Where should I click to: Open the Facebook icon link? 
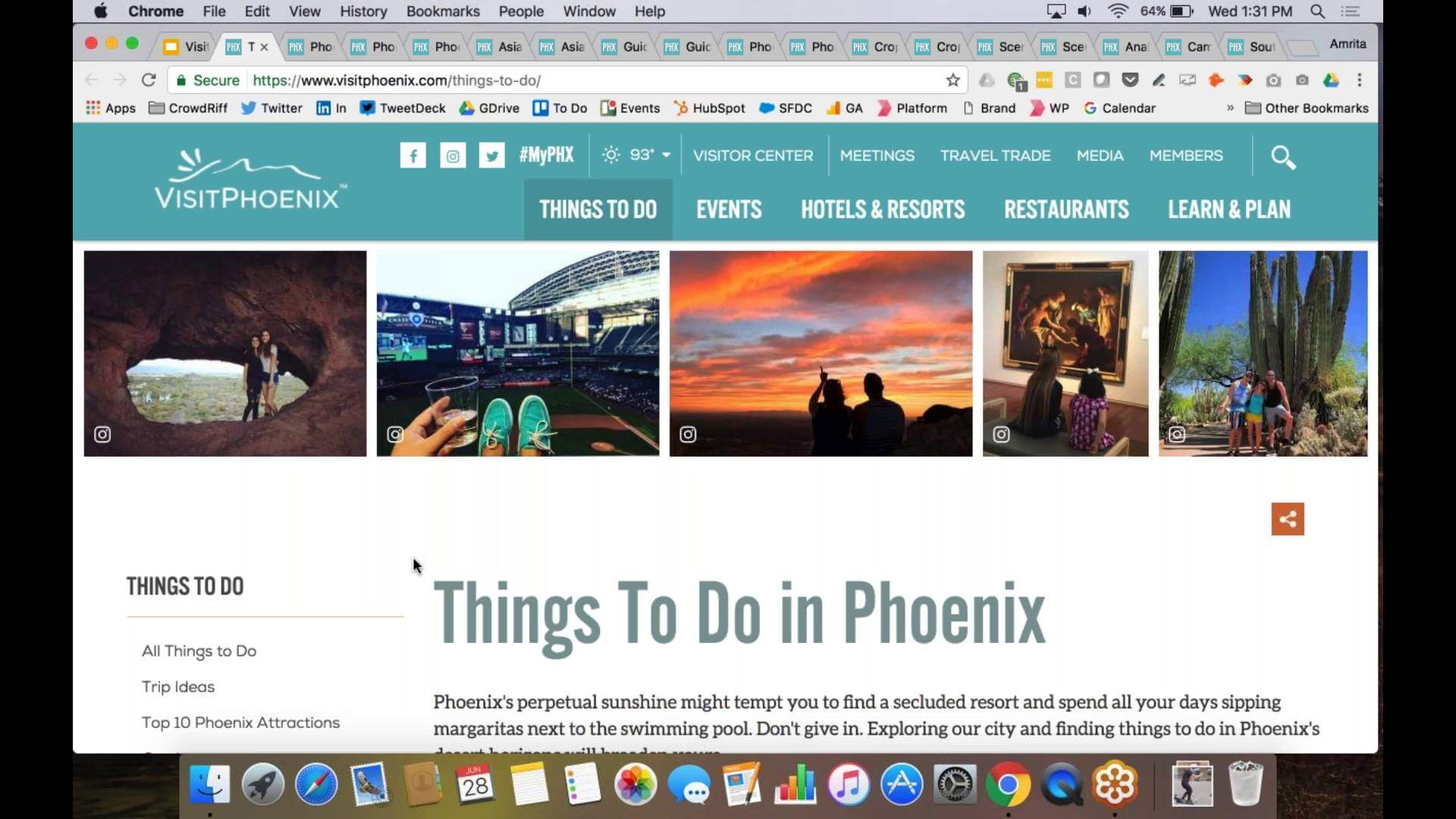coord(413,155)
